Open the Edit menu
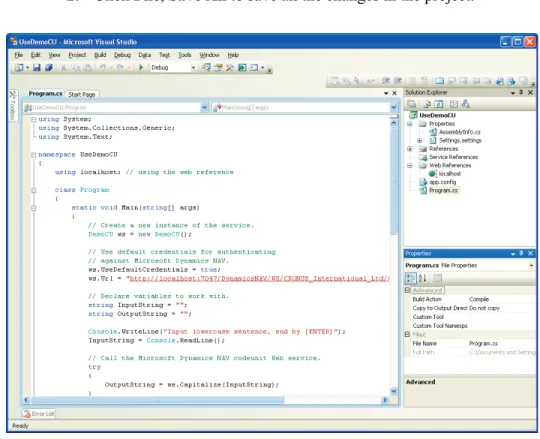Viewport: 540px width, 439px height. [x=35, y=55]
